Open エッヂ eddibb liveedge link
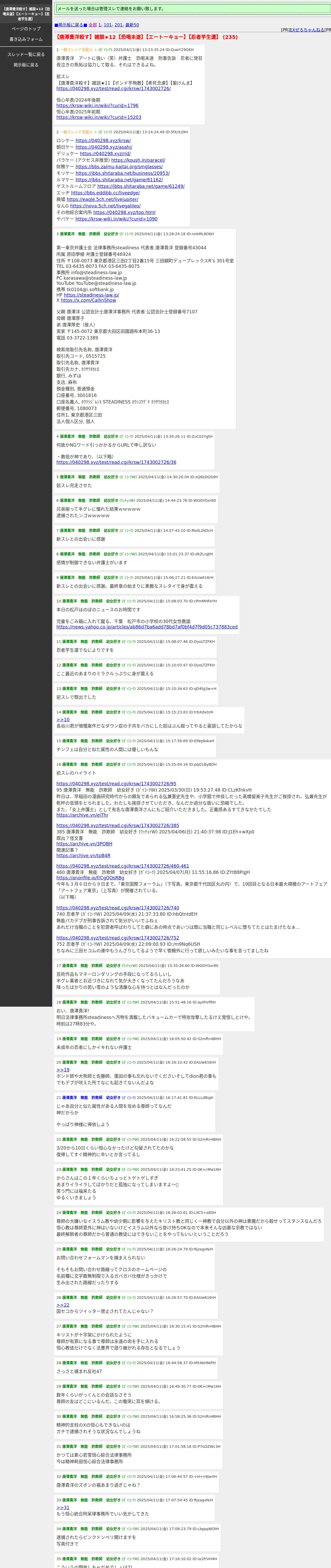Image resolution: width=331 pixels, height=1568 pixels. pyautogui.click(x=105, y=193)
